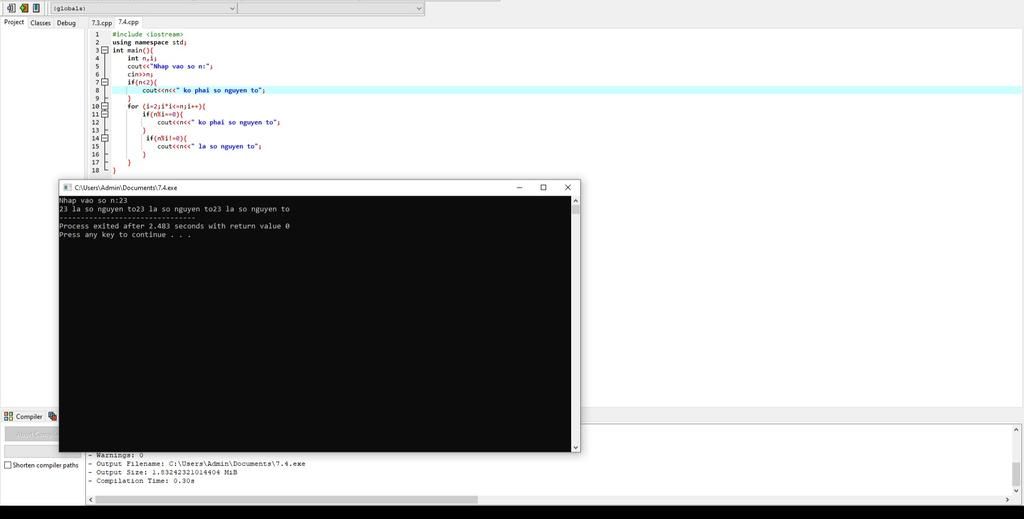The image size is (1024, 519).
Task: Collapse the int main() code fold
Action: coord(105,50)
